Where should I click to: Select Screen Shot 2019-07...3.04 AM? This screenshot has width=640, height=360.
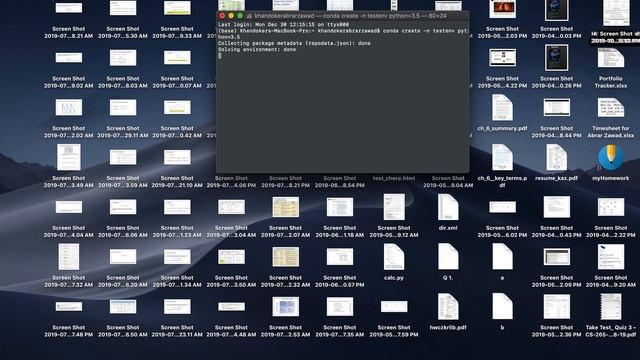pyautogui.click(x=231, y=207)
